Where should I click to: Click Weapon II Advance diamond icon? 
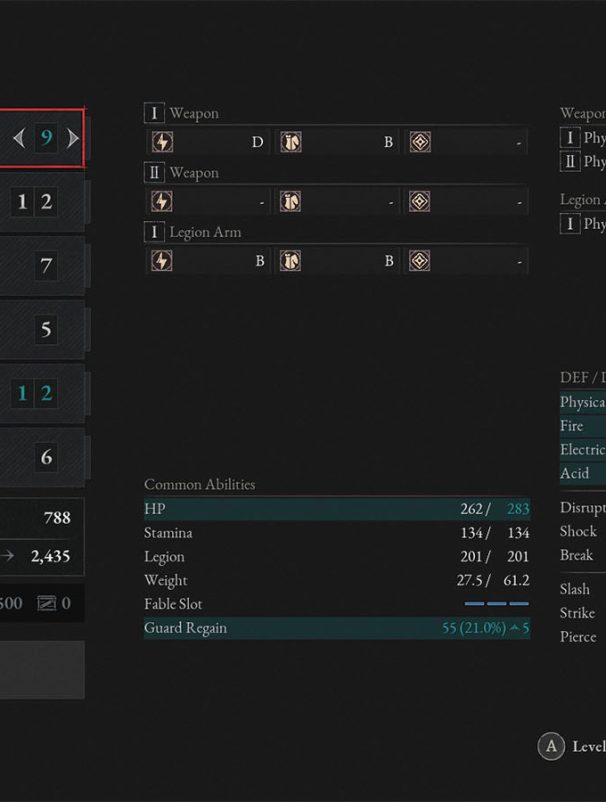pyautogui.click(x=420, y=202)
